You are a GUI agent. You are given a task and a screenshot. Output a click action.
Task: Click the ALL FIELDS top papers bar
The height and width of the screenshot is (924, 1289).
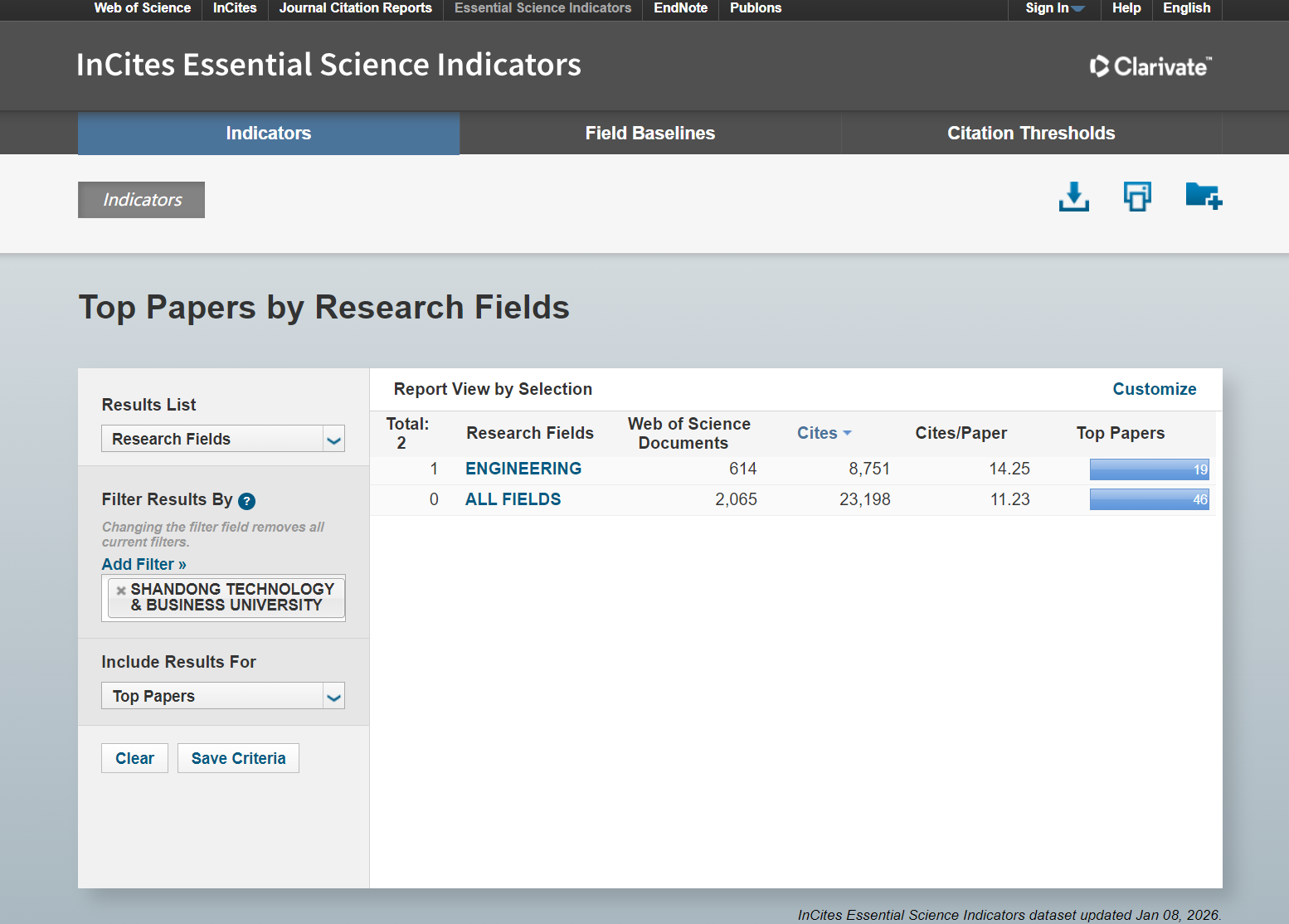[1148, 499]
